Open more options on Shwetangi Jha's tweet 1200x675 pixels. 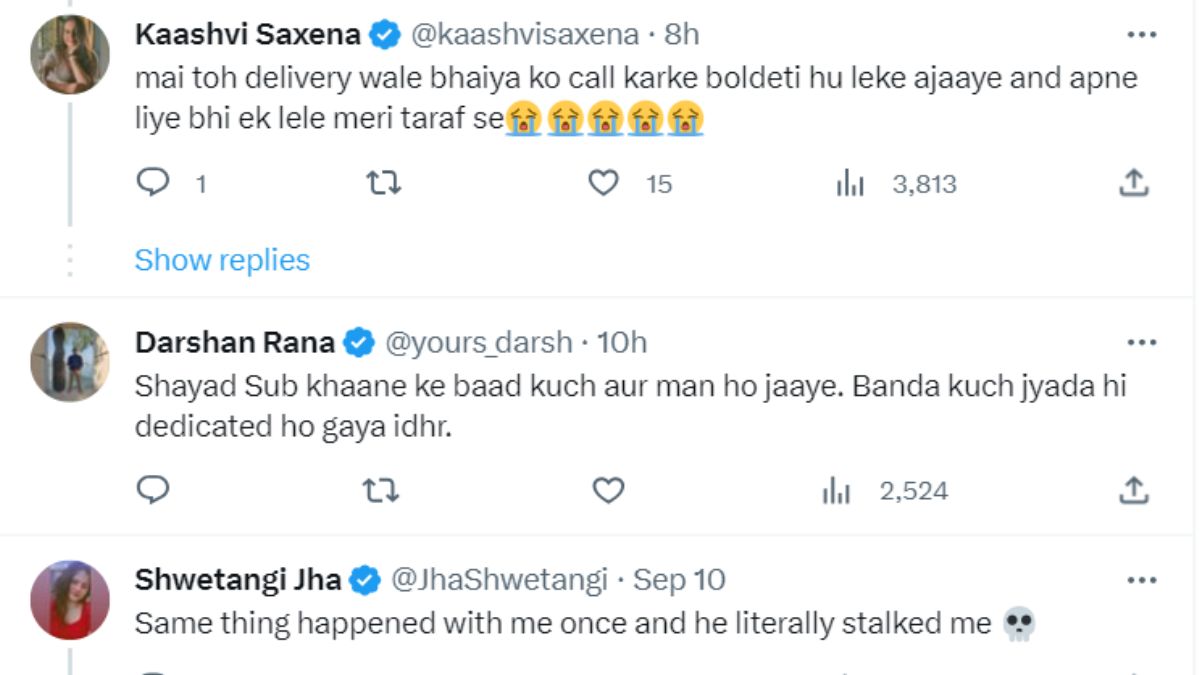click(x=1141, y=580)
